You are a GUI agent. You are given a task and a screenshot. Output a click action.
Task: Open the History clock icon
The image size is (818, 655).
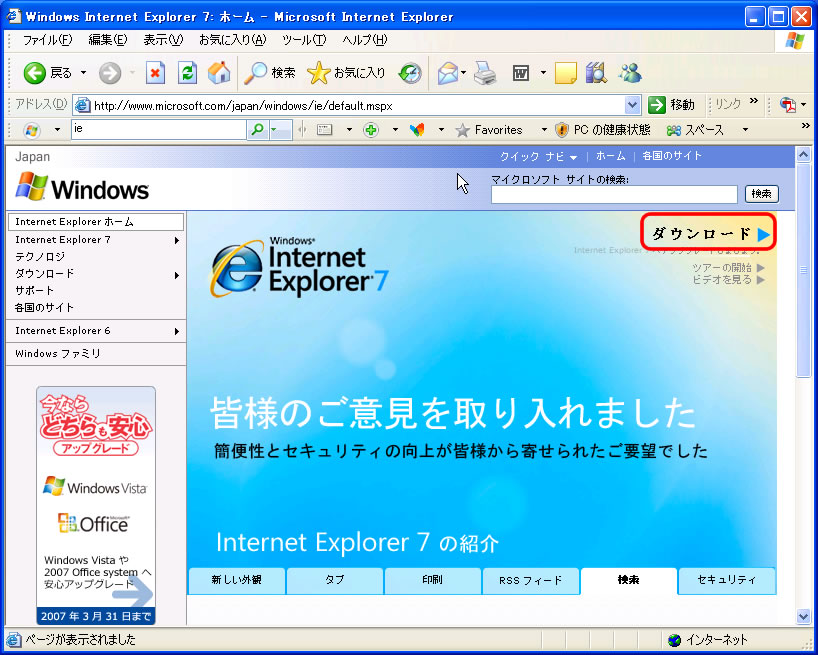coord(410,73)
